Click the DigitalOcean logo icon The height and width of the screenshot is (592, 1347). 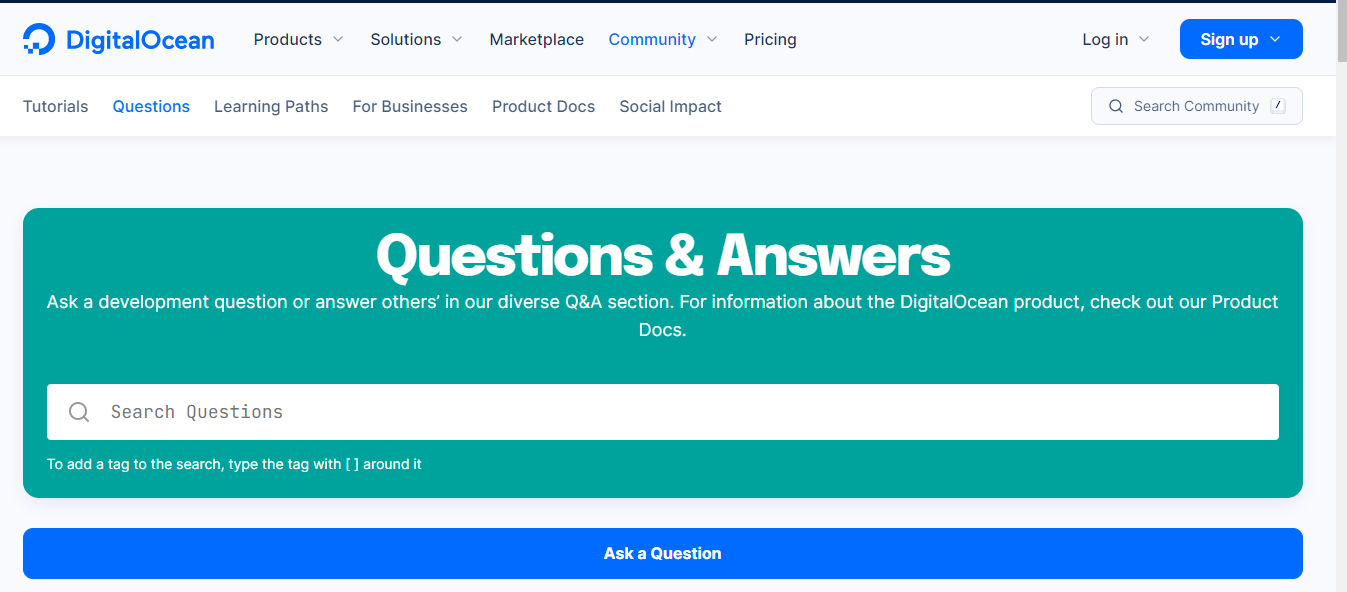coord(39,40)
